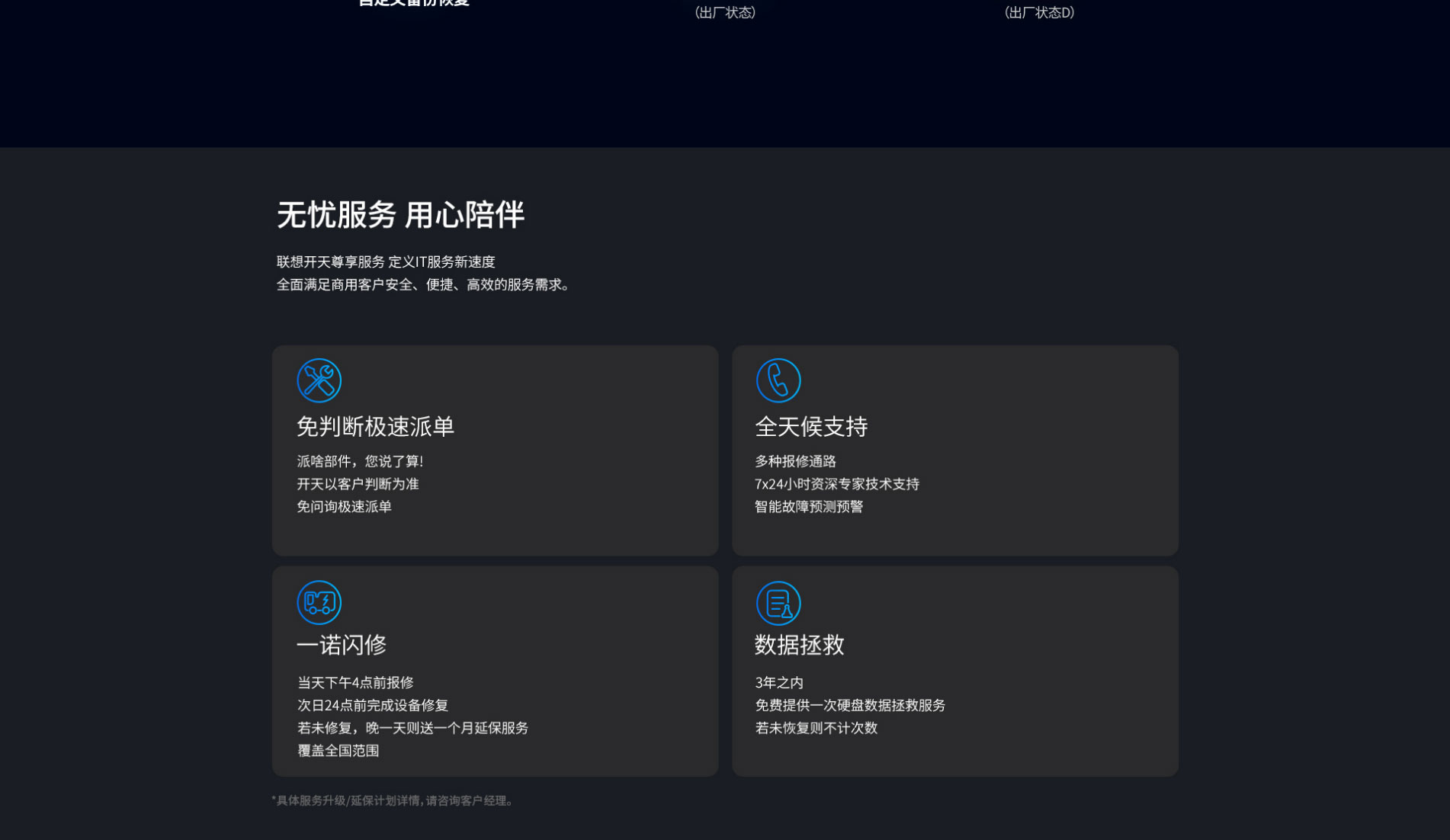Click the repair van icon

(x=319, y=603)
